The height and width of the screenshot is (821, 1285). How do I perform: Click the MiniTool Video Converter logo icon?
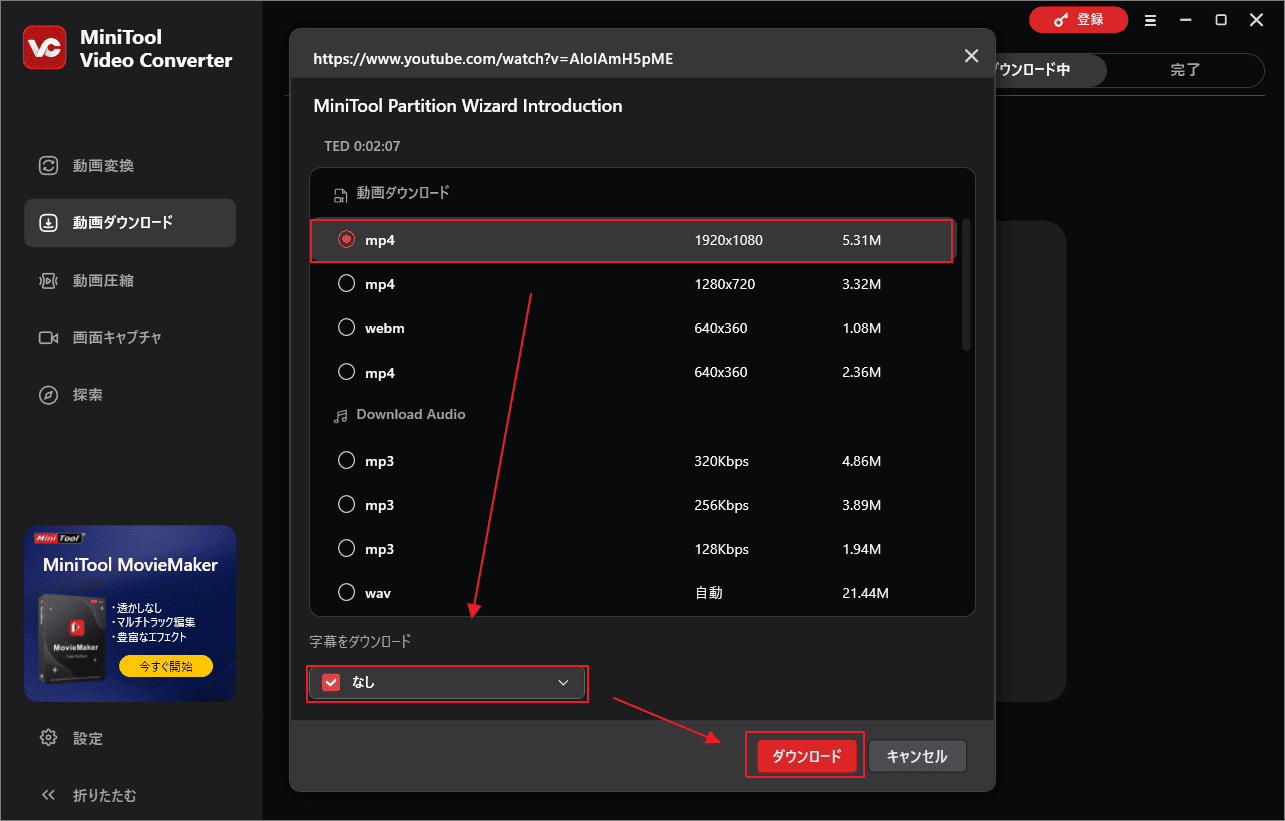point(45,48)
